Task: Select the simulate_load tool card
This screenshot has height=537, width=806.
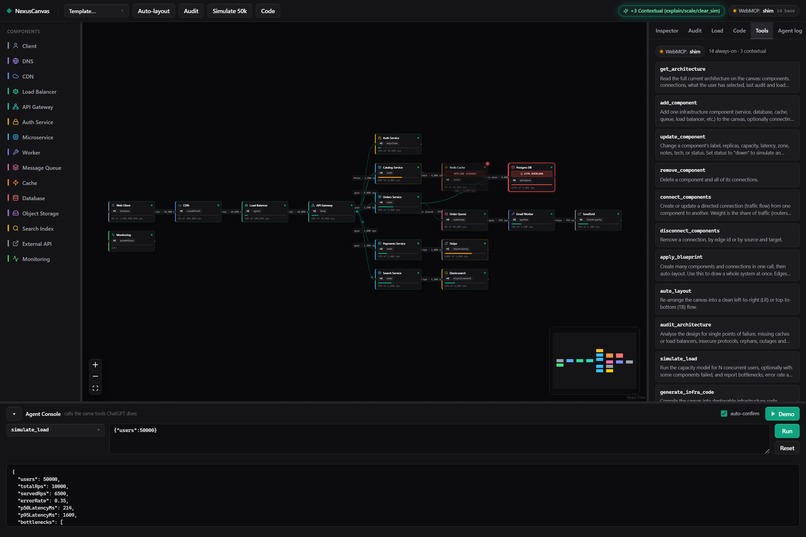Action: 727,367
